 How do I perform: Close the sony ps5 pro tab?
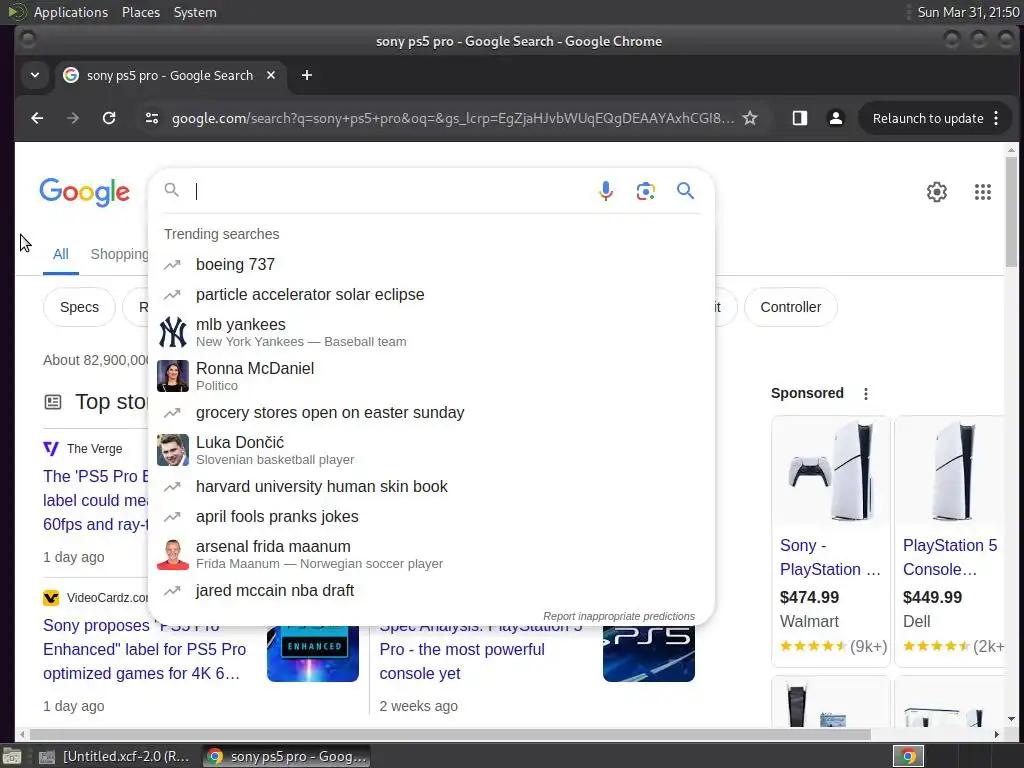click(271, 76)
